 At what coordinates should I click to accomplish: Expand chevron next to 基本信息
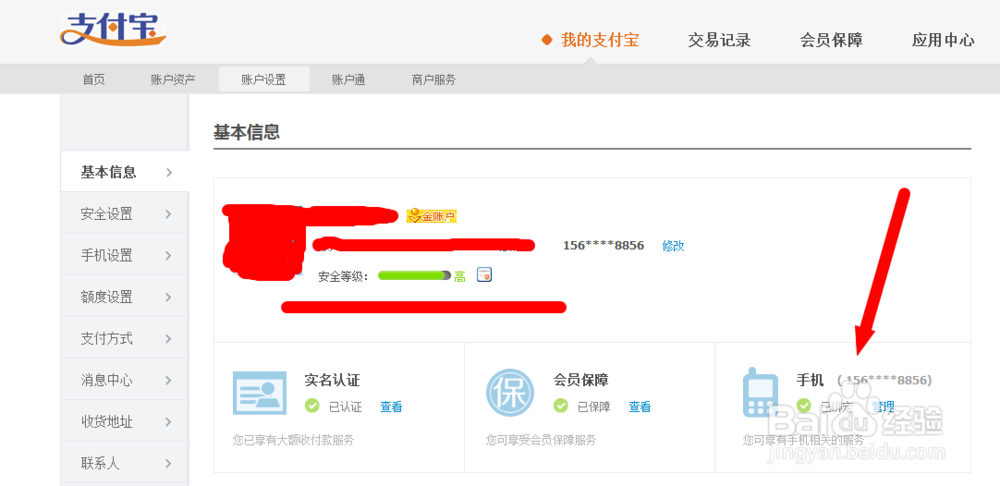click(169, 172)
